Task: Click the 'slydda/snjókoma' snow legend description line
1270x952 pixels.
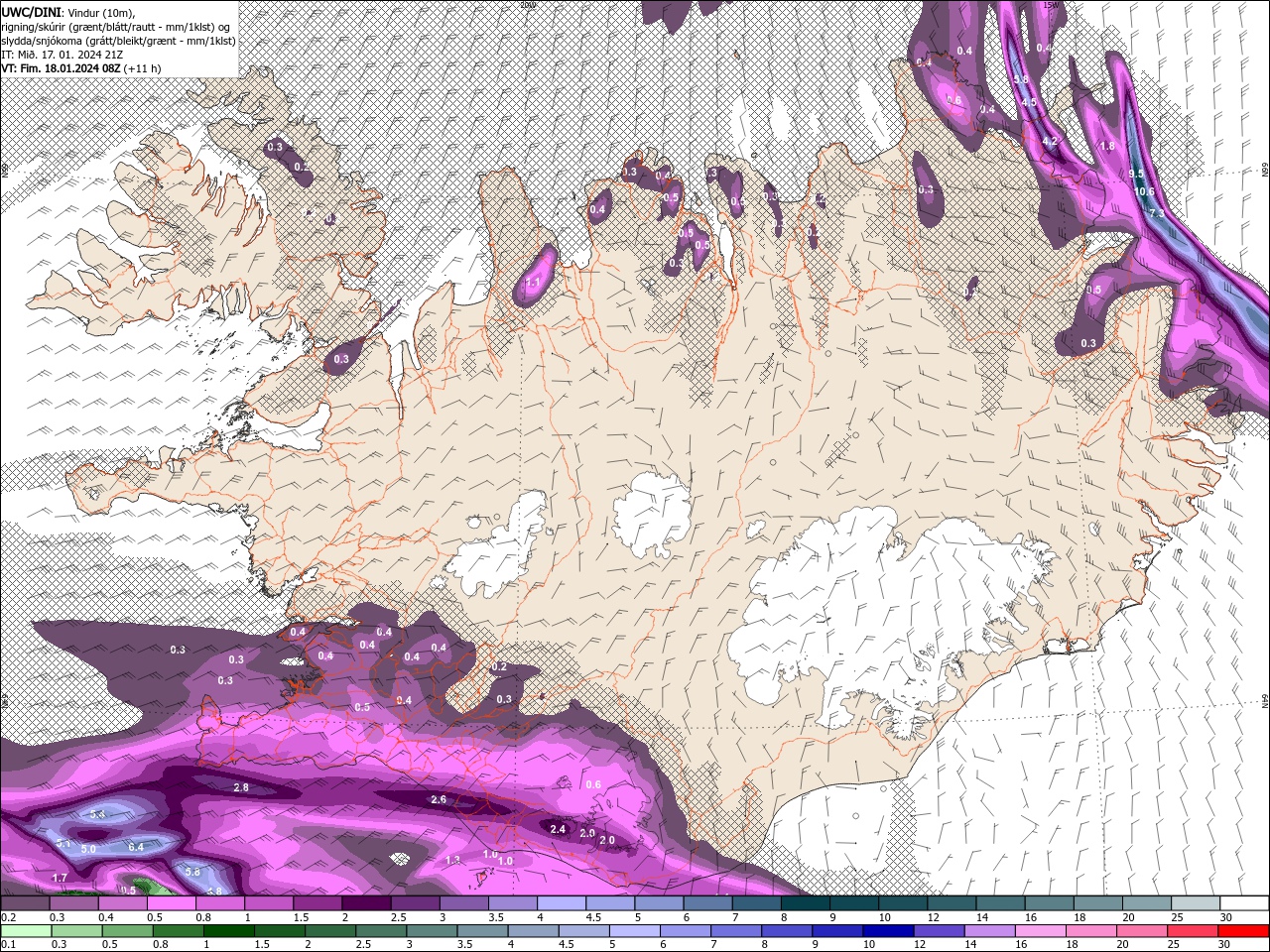Action: 119,41
